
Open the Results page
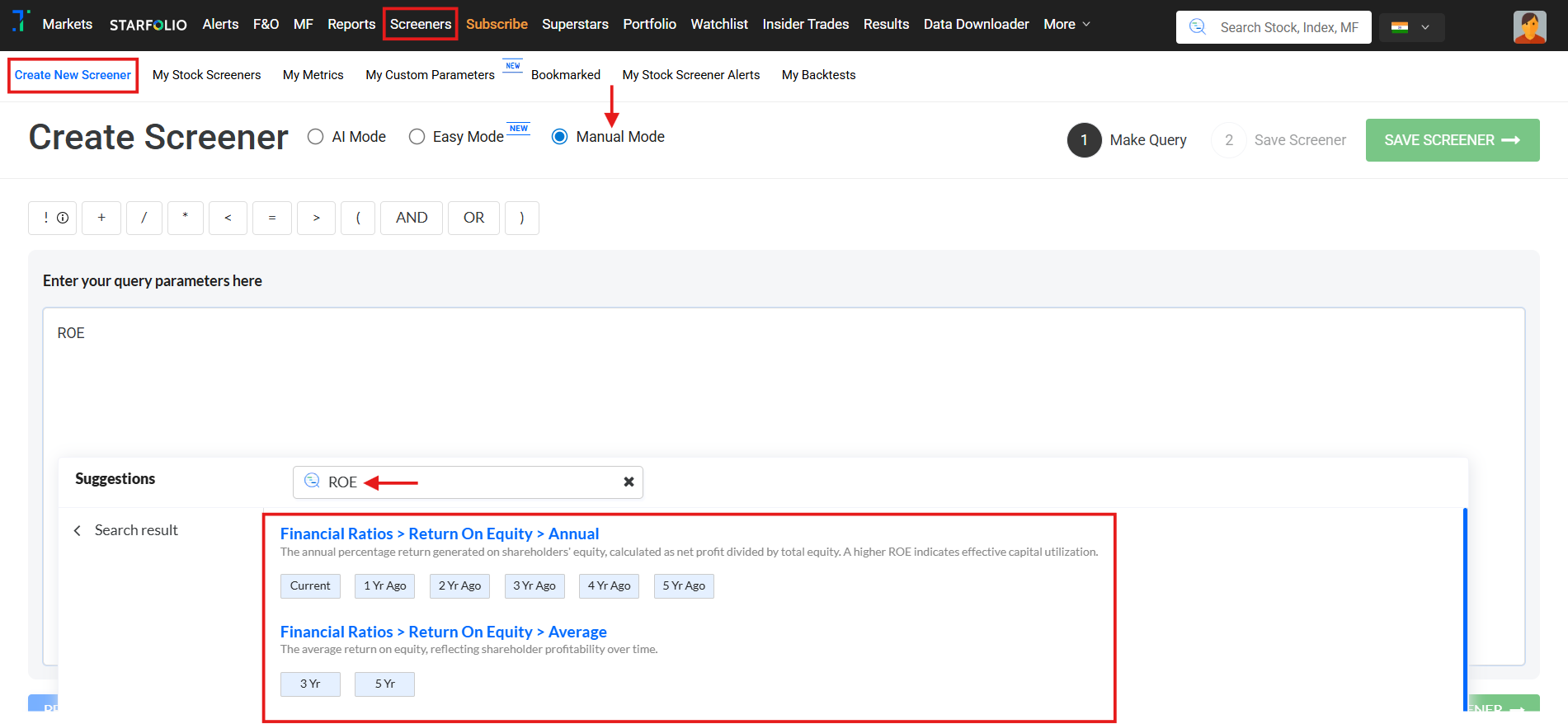pyautogui.click(x=886, y=24)
